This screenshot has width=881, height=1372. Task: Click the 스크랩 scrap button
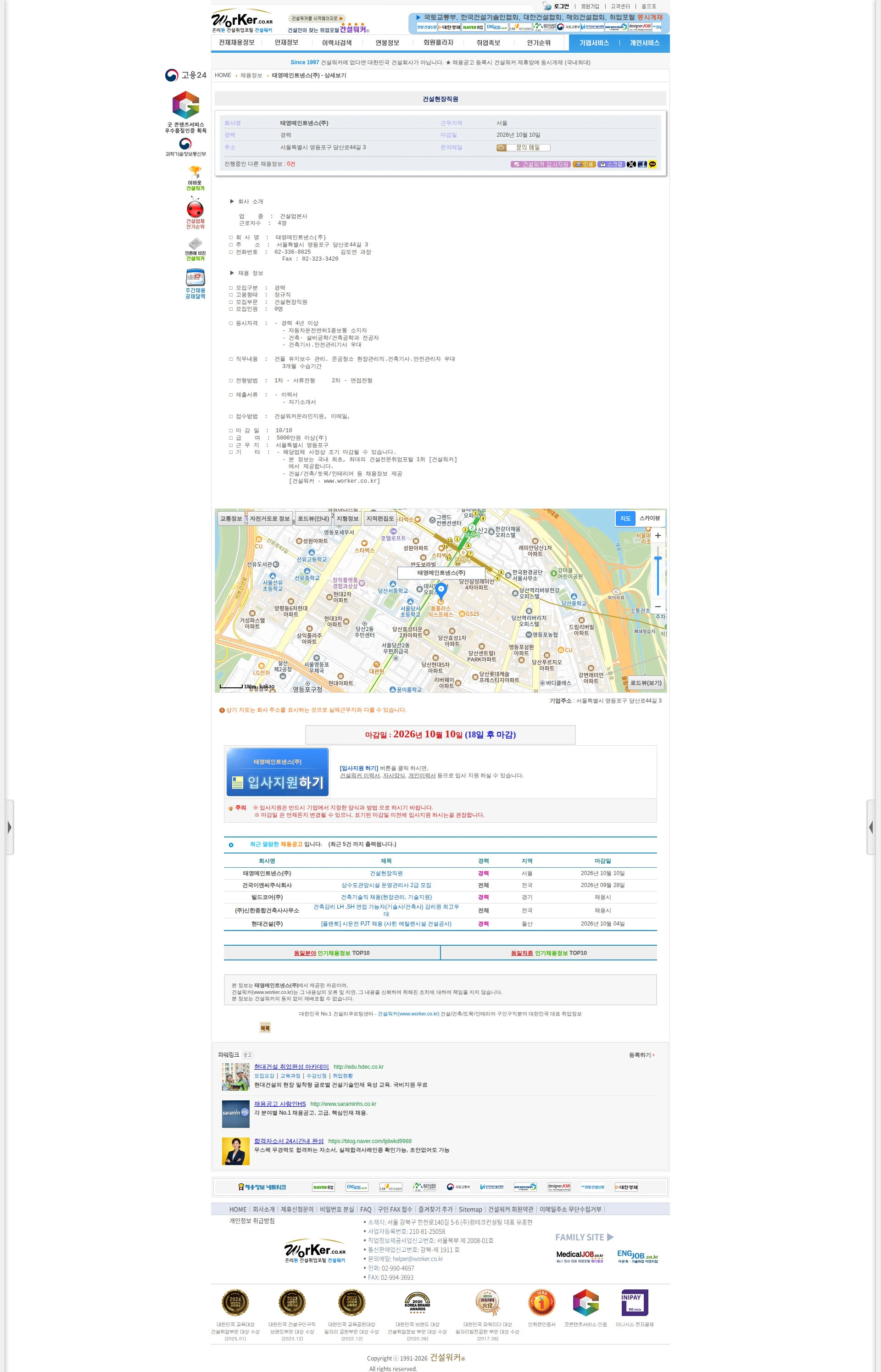click(x=611, y=164)
